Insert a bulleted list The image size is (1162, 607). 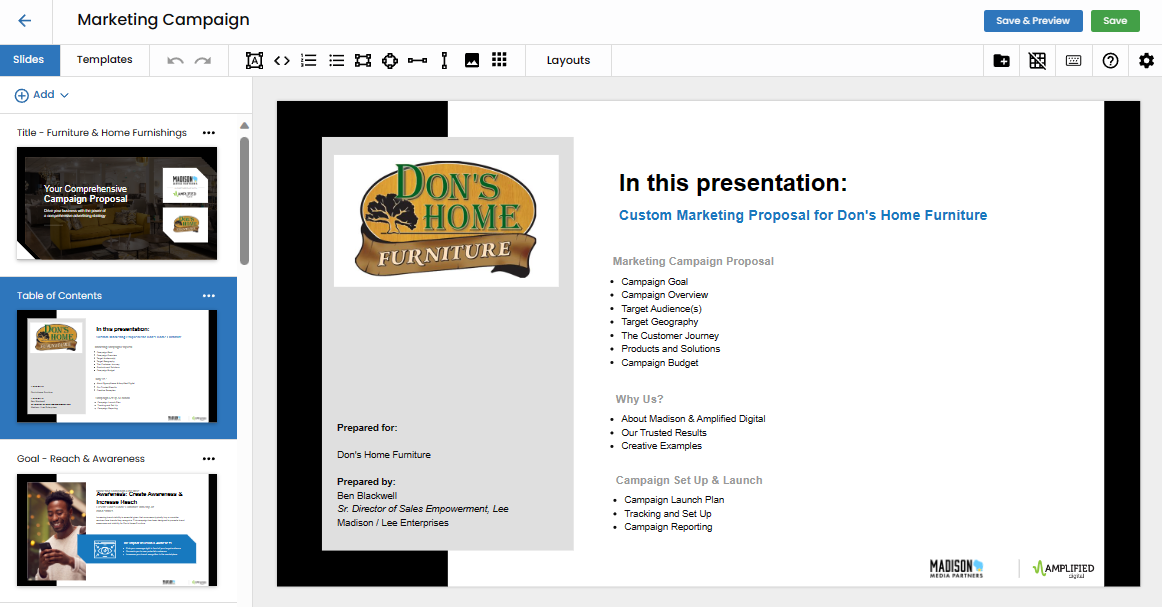pyautogui.click(x=337, y=61)
